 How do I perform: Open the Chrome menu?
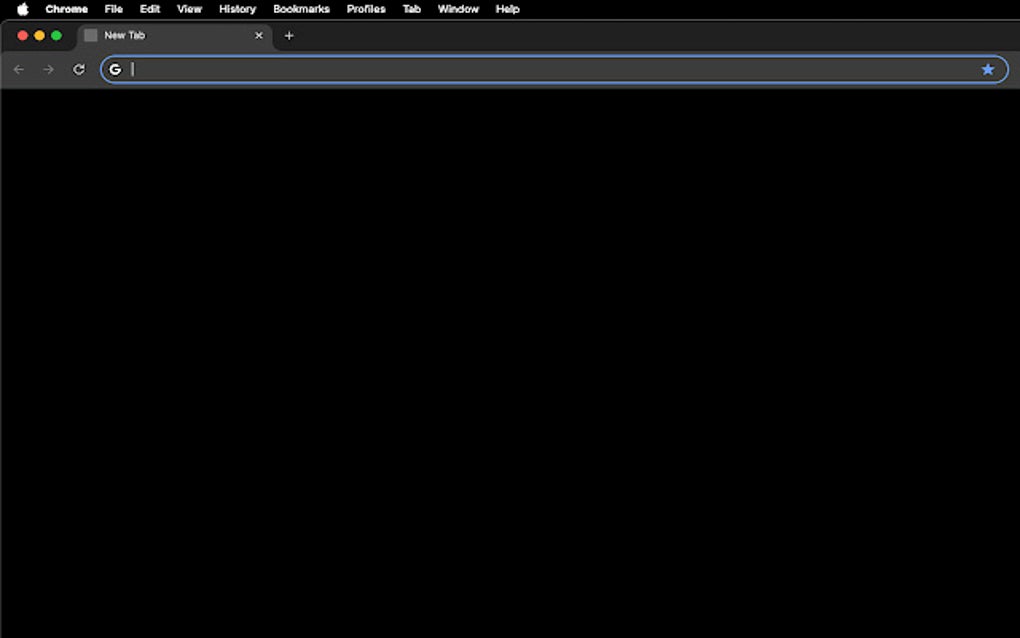[66, 9]
